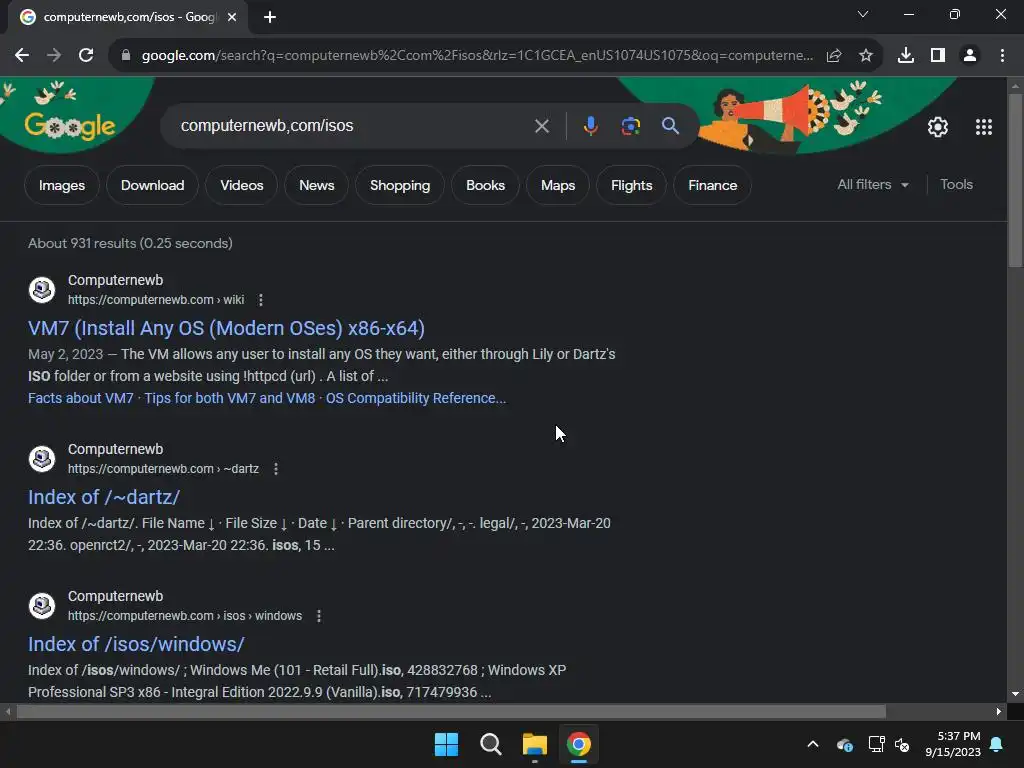Open the taskbar clock and date
1024x768 pixels.
point(953,744)
